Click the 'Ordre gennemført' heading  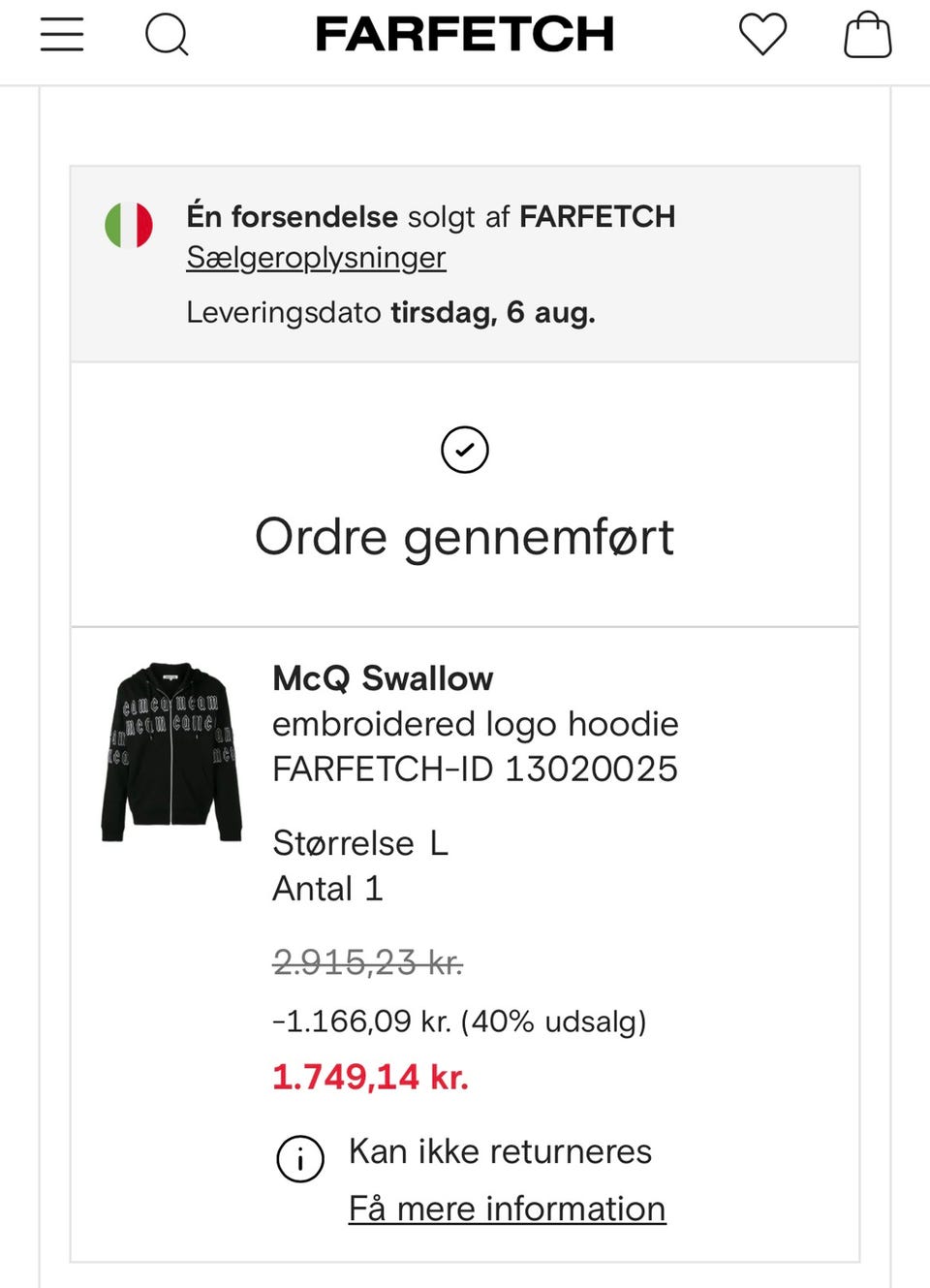[x=464, y=537]
